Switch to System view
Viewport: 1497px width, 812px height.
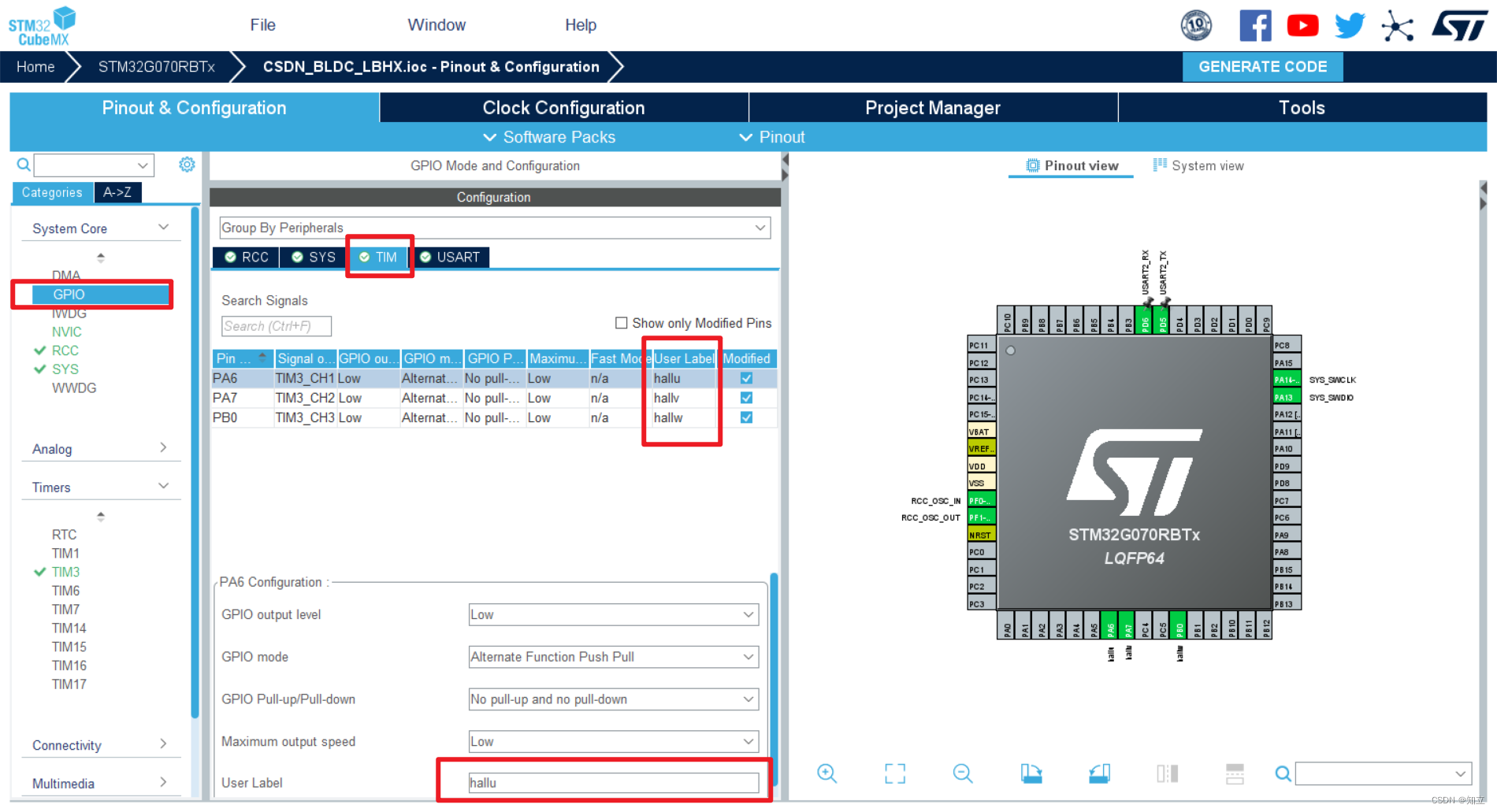coord(1198,165)
